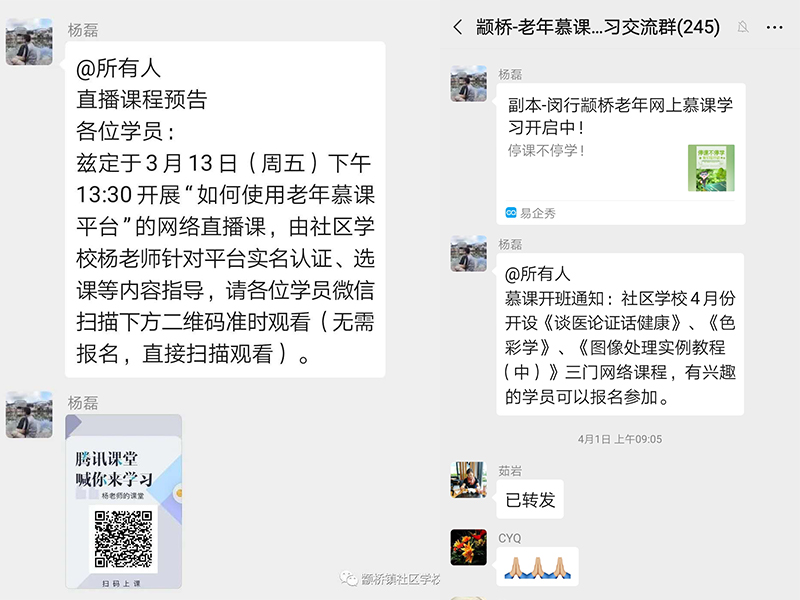Tap the praying hands emoji message

click(537, 567)
